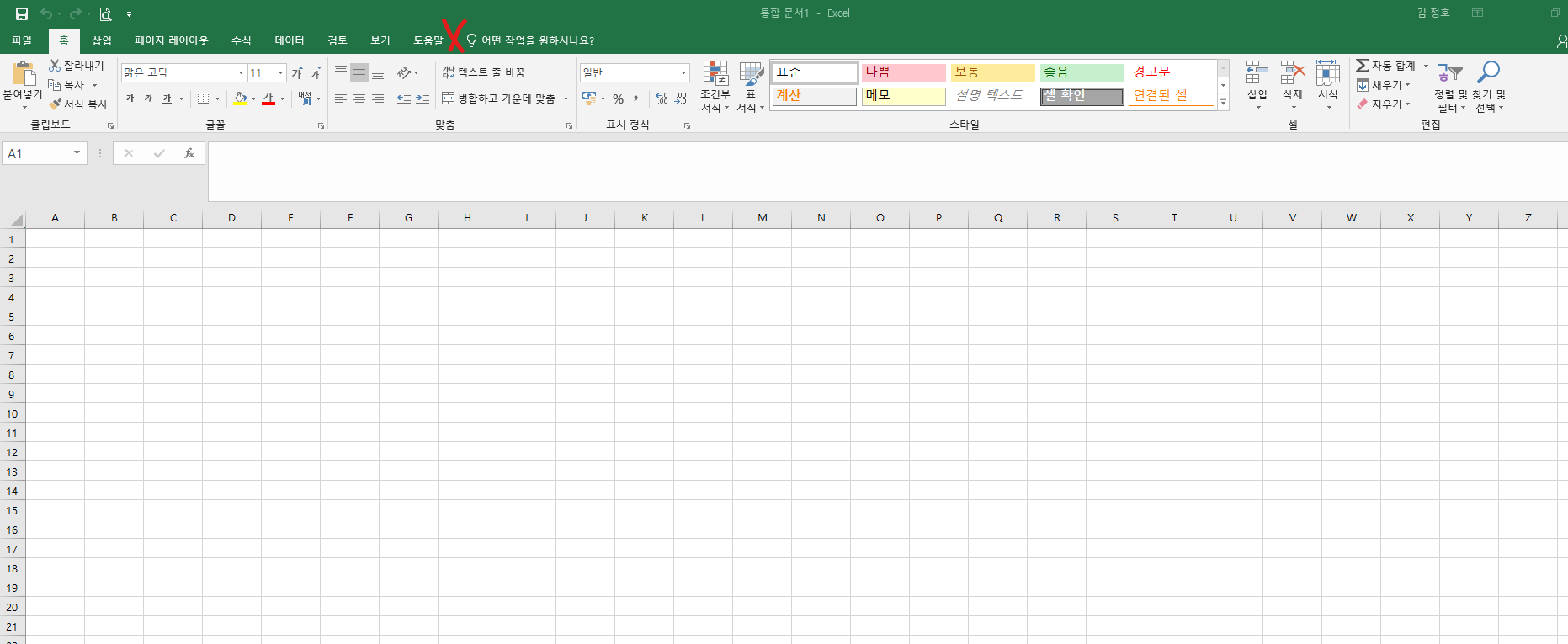Click the insert function fx icon

[x=189, y=153]
